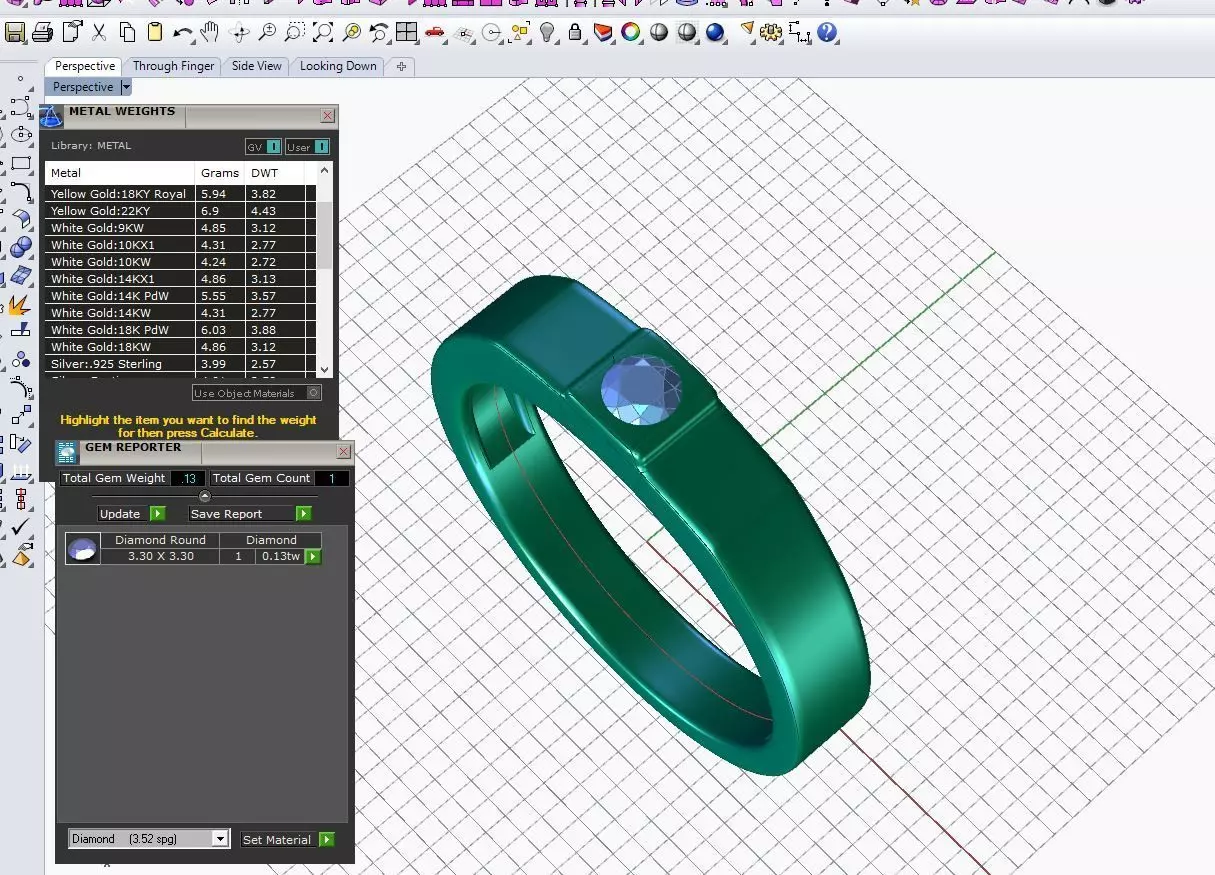This screenshot has height=875, width=1215.
Task: Select the Explode tool in left toolbar
Action: tap(20, 305)
